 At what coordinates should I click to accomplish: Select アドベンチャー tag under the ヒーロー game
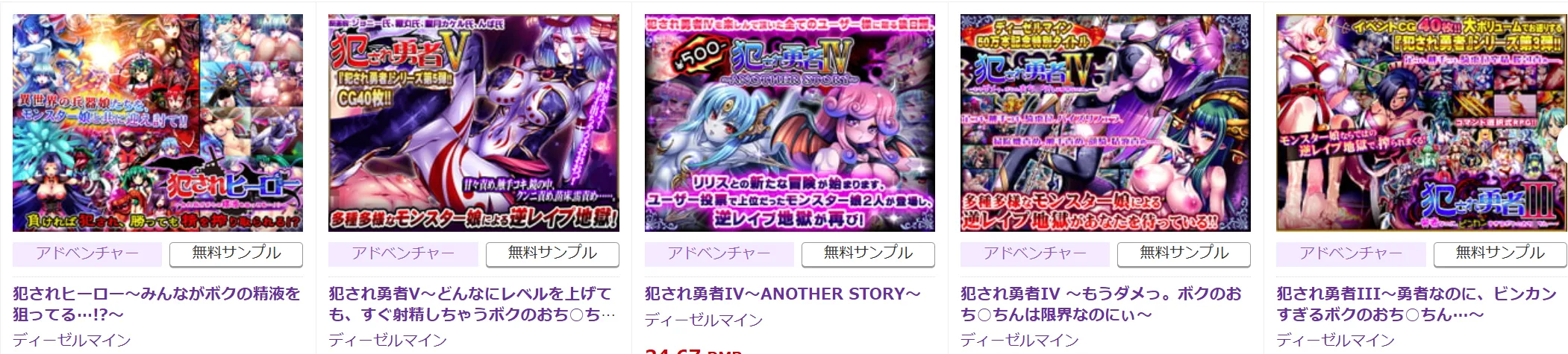[87, 254]
